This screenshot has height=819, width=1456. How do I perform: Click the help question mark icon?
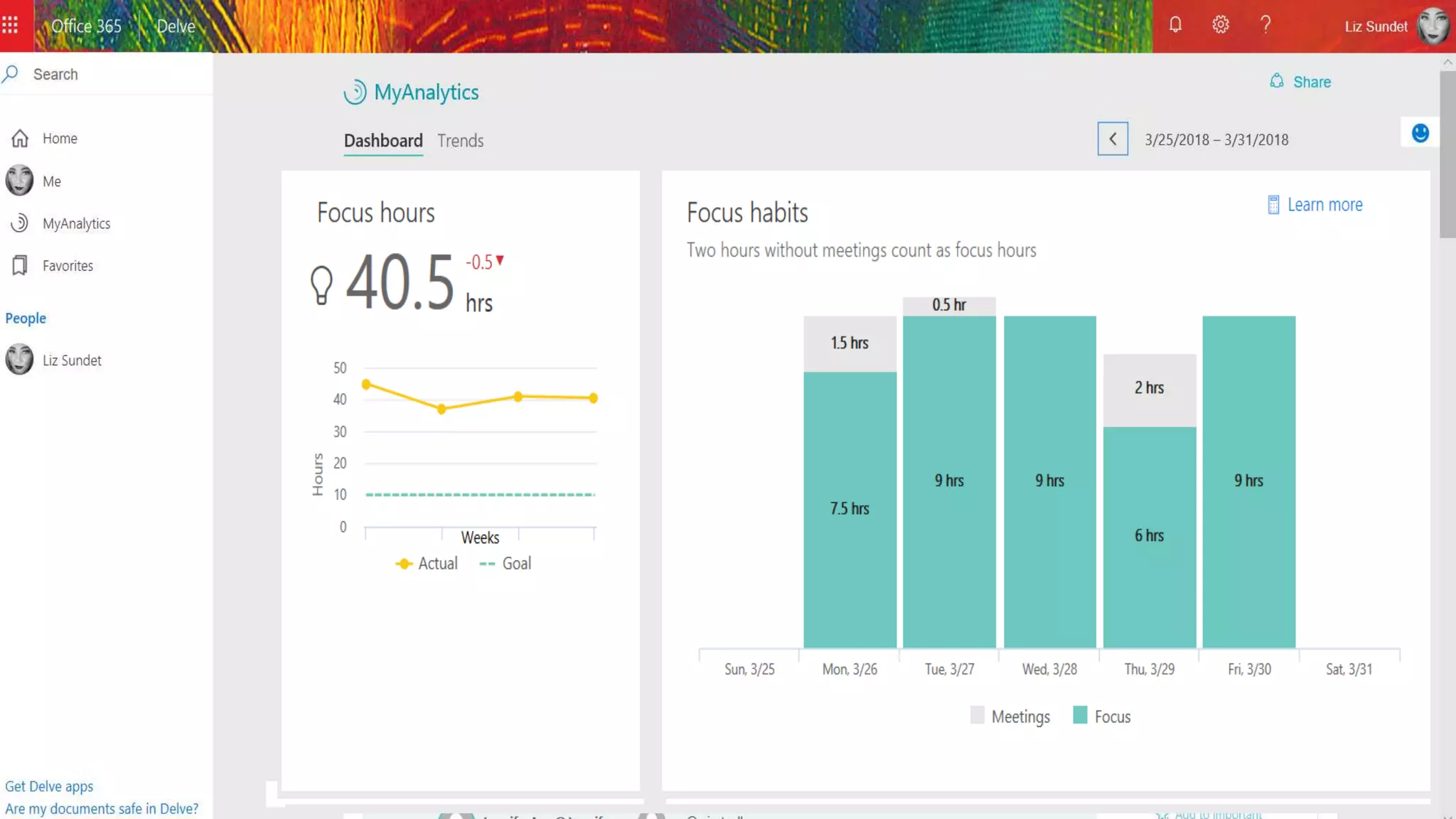click(x=1265, y=26)
